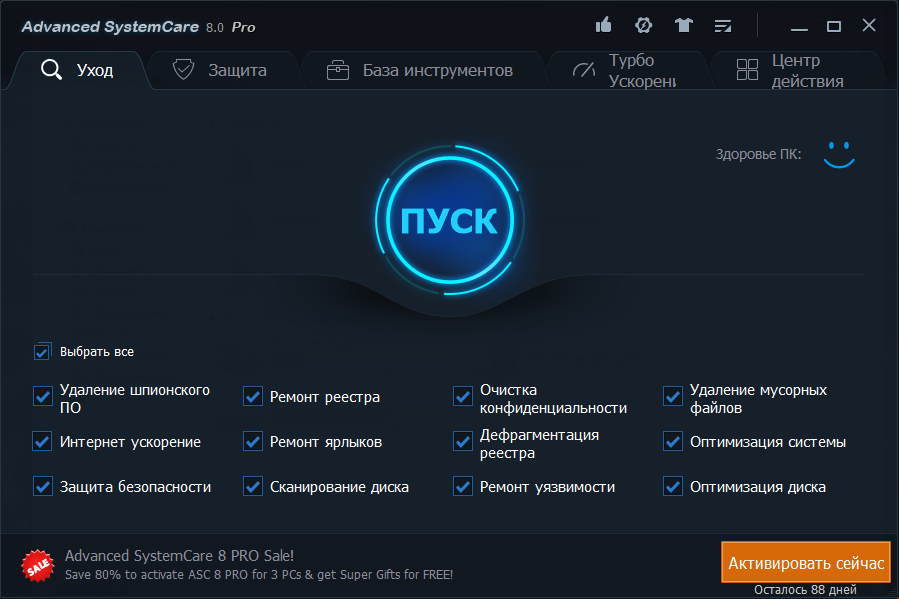The height and width of the screenshot is (599, 899).
Task: Toggle Оптимизация системы checkbox
Action: [673, 441]
